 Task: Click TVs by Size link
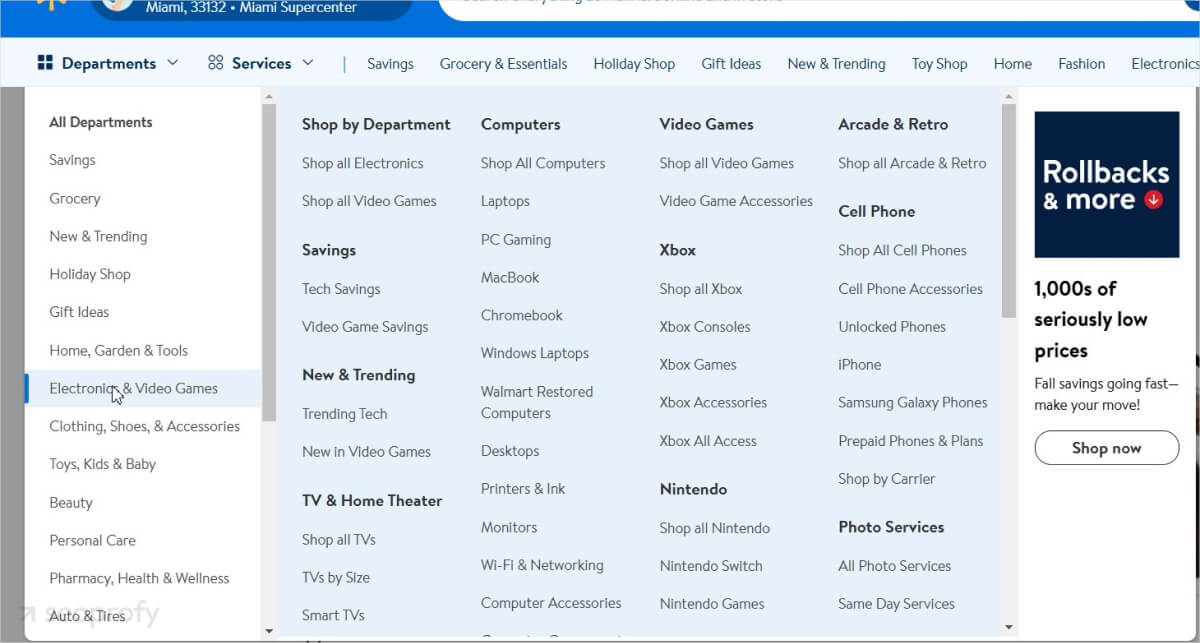click(x=336, y=578)
